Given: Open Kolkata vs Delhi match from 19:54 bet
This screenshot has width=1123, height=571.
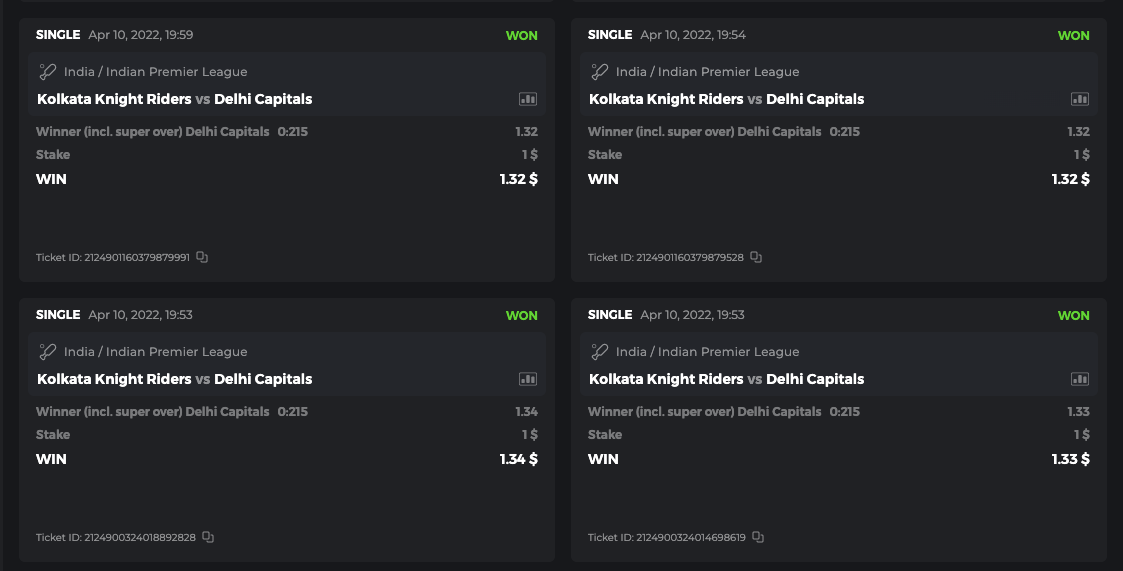Looking at the screenshot, I should [x=727, y=99].
